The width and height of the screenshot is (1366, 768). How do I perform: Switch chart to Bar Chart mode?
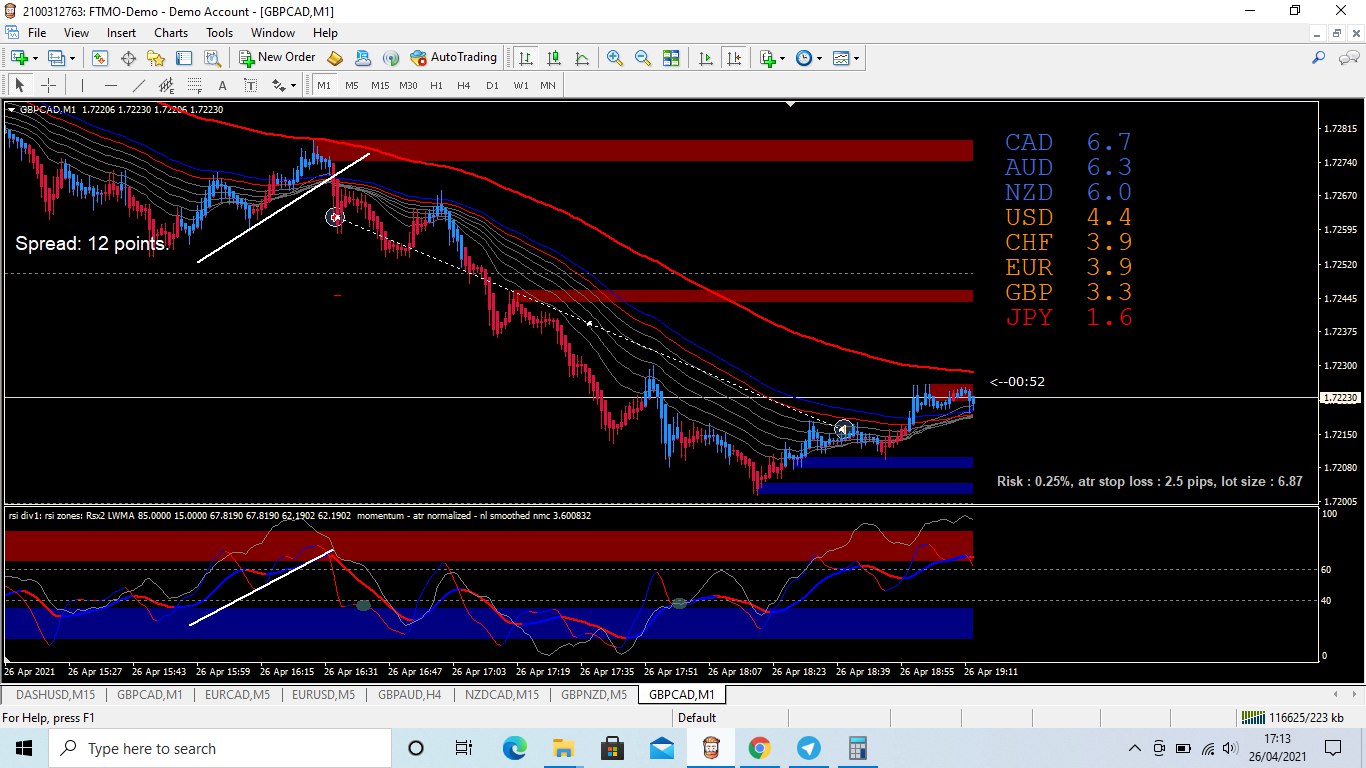tap(526, 58)
